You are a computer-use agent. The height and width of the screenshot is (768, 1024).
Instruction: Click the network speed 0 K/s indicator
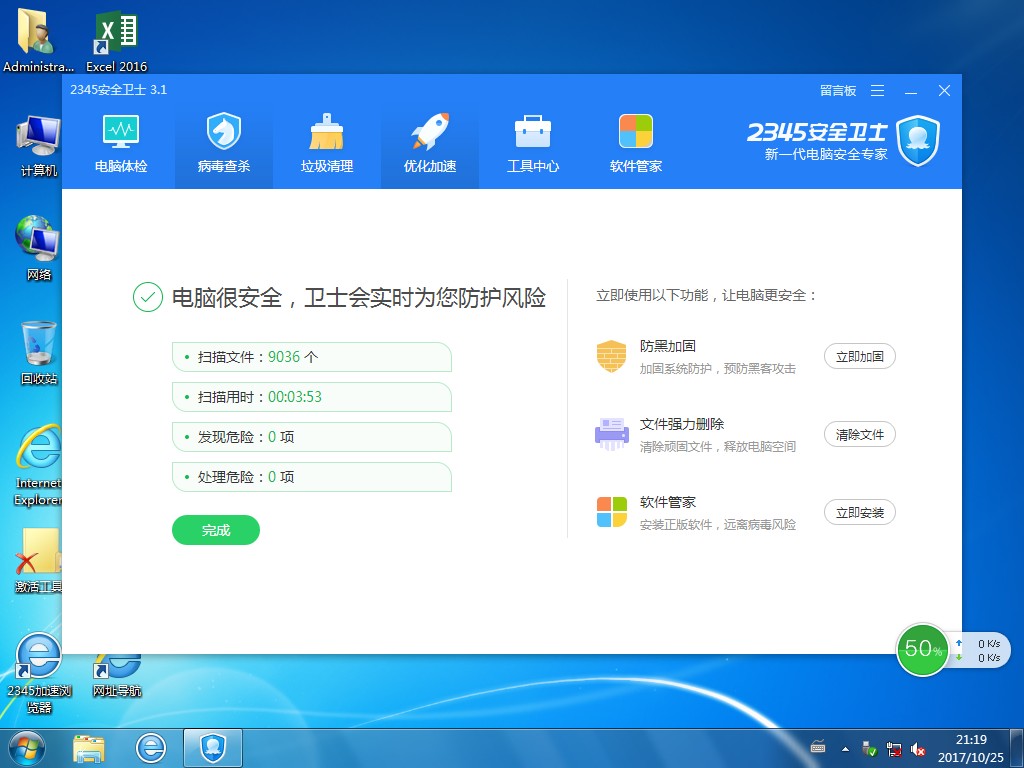tap(981, 650)
